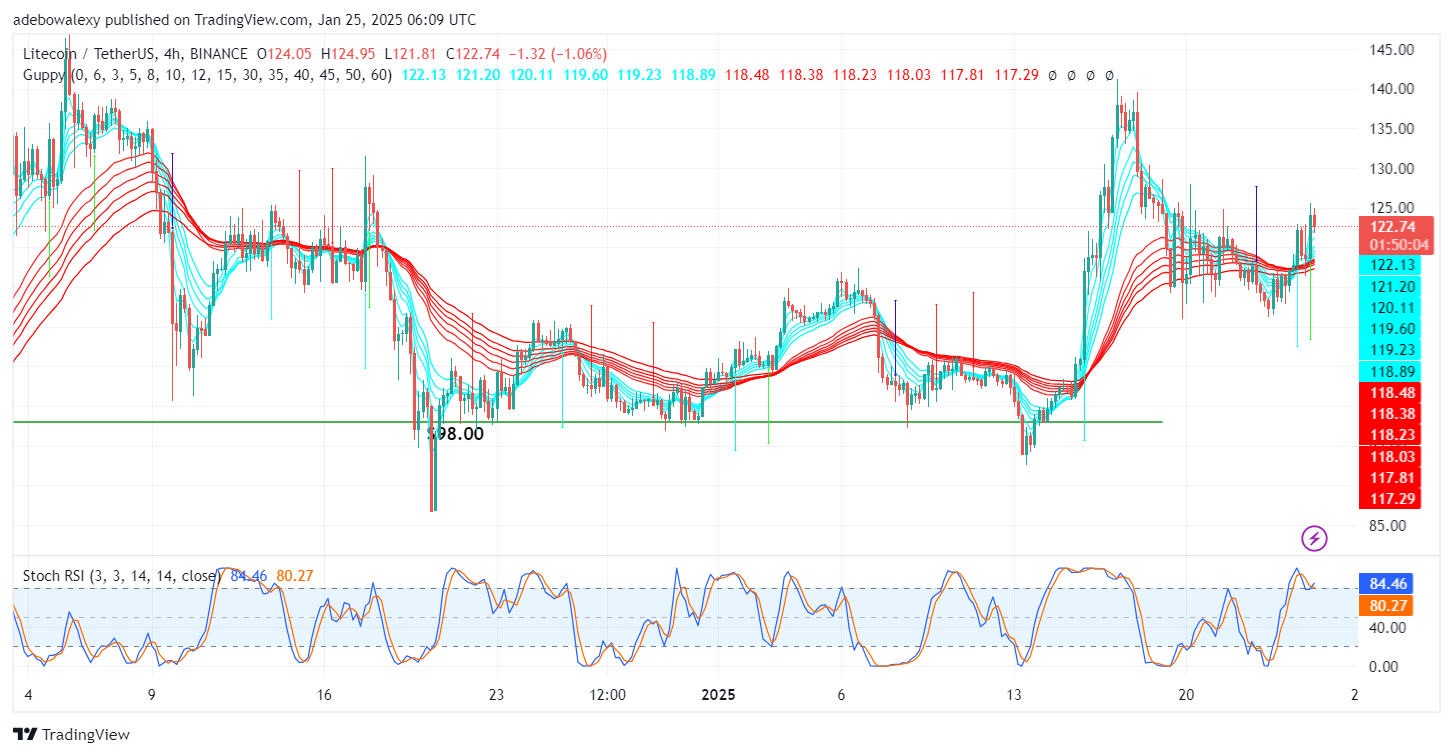Viewport: 1453px width, 756px height.
Task: Click the 16 date label on time axis
Action: click(x=323, y=695)
